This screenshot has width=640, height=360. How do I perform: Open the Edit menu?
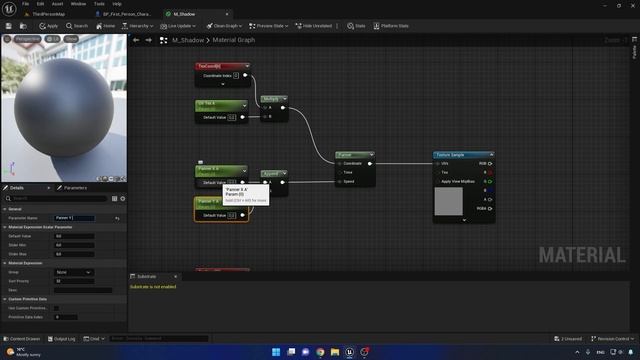(x=40, y=4)
